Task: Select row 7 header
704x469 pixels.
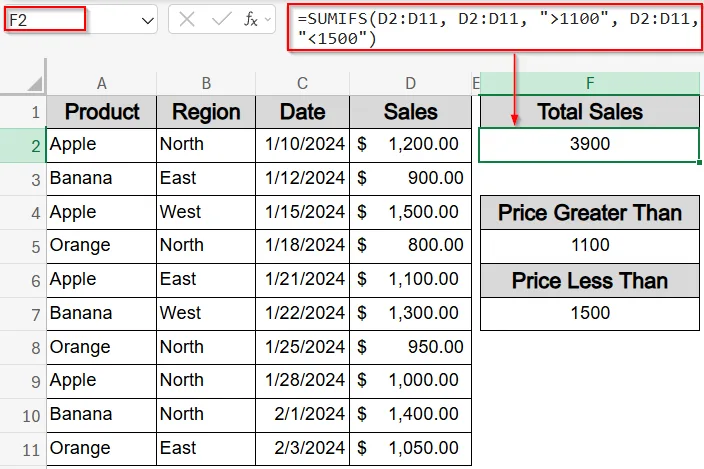Action: [x=23, y=315]
